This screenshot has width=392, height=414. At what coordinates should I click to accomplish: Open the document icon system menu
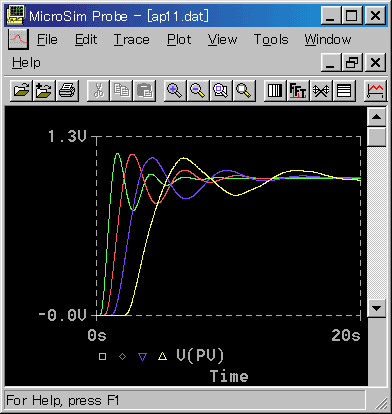(18, 39)
